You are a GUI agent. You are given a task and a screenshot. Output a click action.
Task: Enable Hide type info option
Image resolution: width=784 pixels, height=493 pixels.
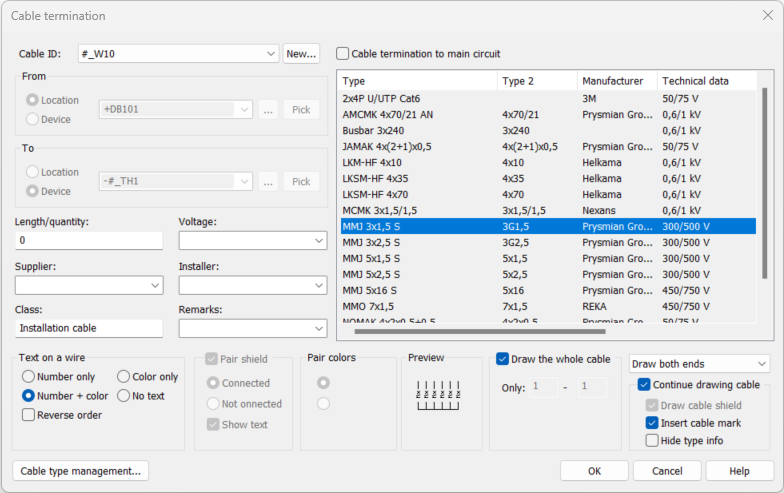653,441
